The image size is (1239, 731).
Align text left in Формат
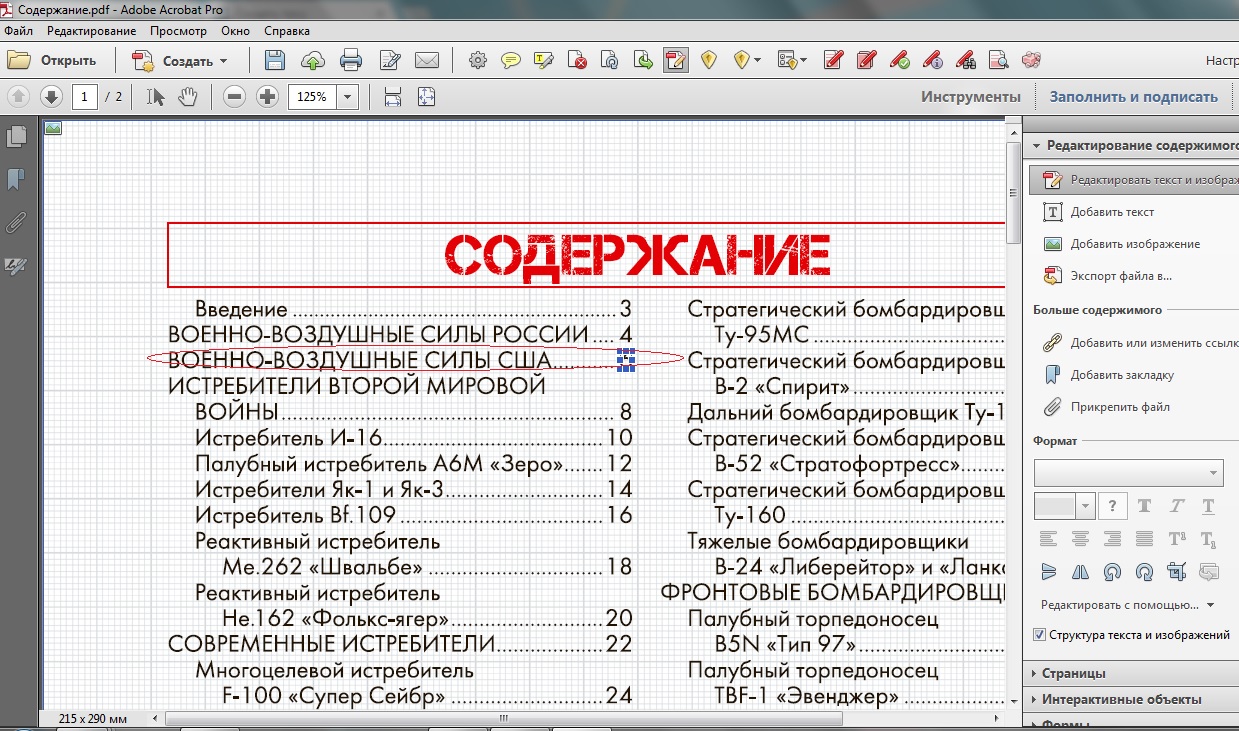pyautogui.click(x=1048, y=539)
